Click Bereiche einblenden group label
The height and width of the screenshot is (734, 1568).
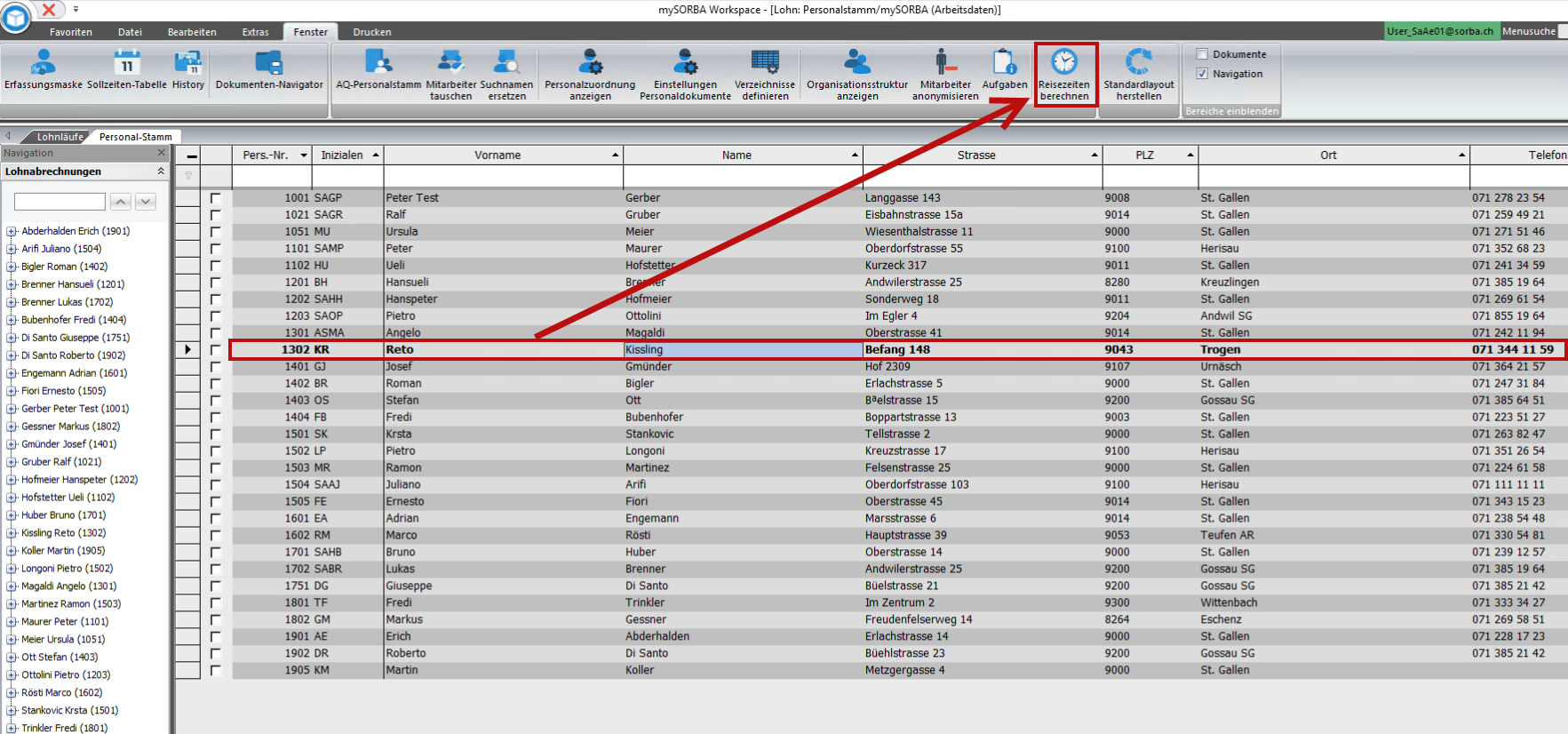tap(1231, 111)
